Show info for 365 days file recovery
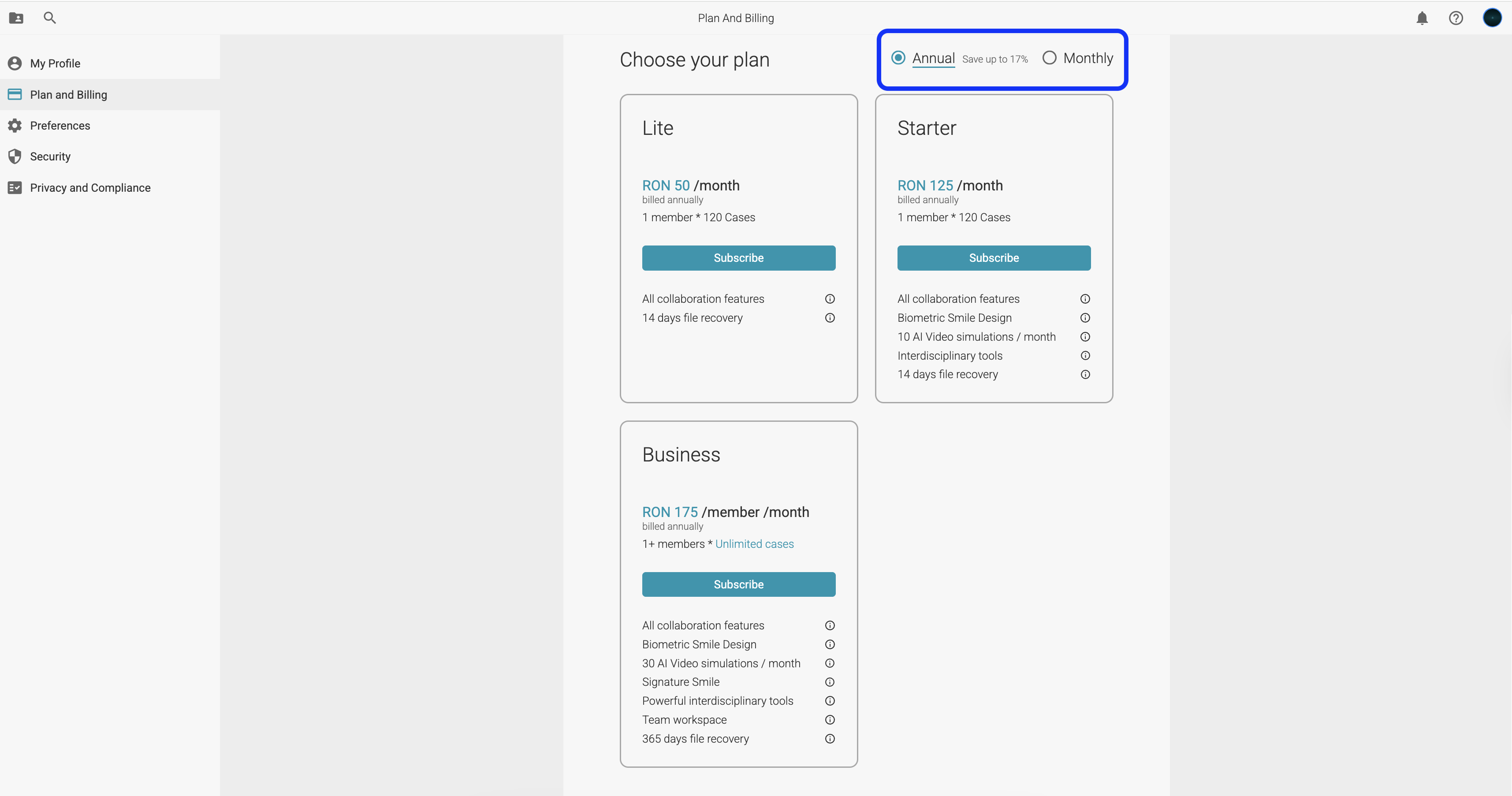The height and width of the screenshot is (796, 1512). click(829, 739)
